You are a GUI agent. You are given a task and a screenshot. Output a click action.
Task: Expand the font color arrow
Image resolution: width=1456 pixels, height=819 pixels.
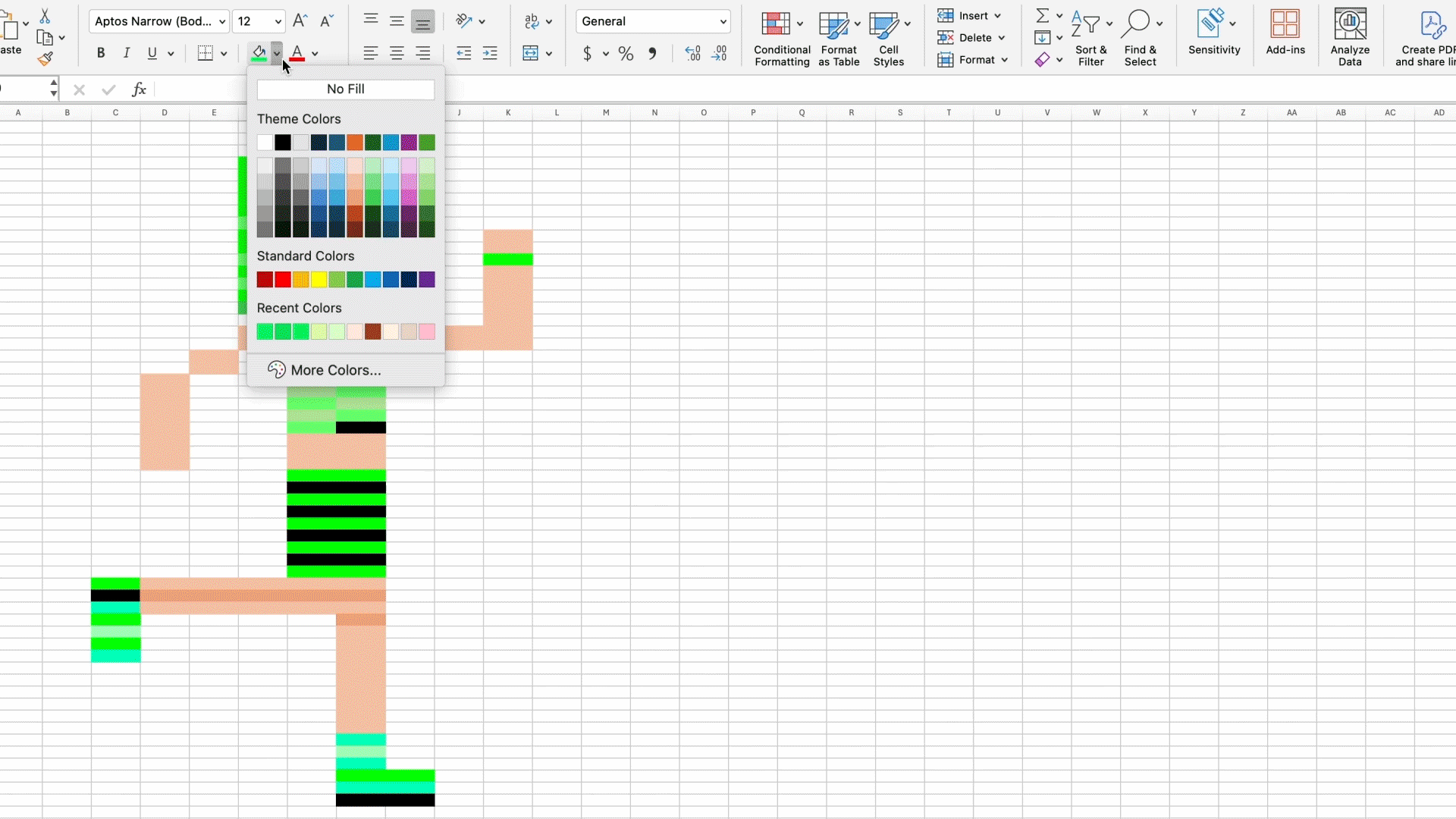click(x=315, y=53)
